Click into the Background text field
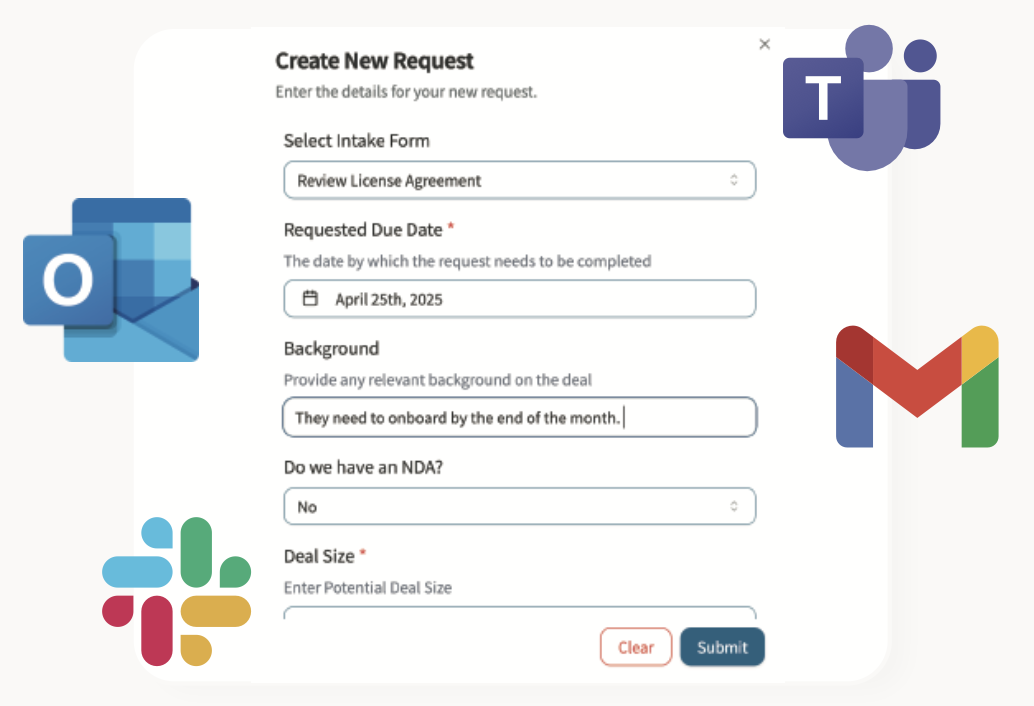This screenshot has width=1034, height=706. 519,418
